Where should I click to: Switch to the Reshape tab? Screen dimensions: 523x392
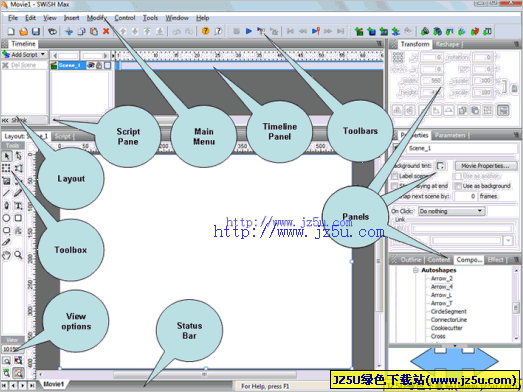[448, 44]
